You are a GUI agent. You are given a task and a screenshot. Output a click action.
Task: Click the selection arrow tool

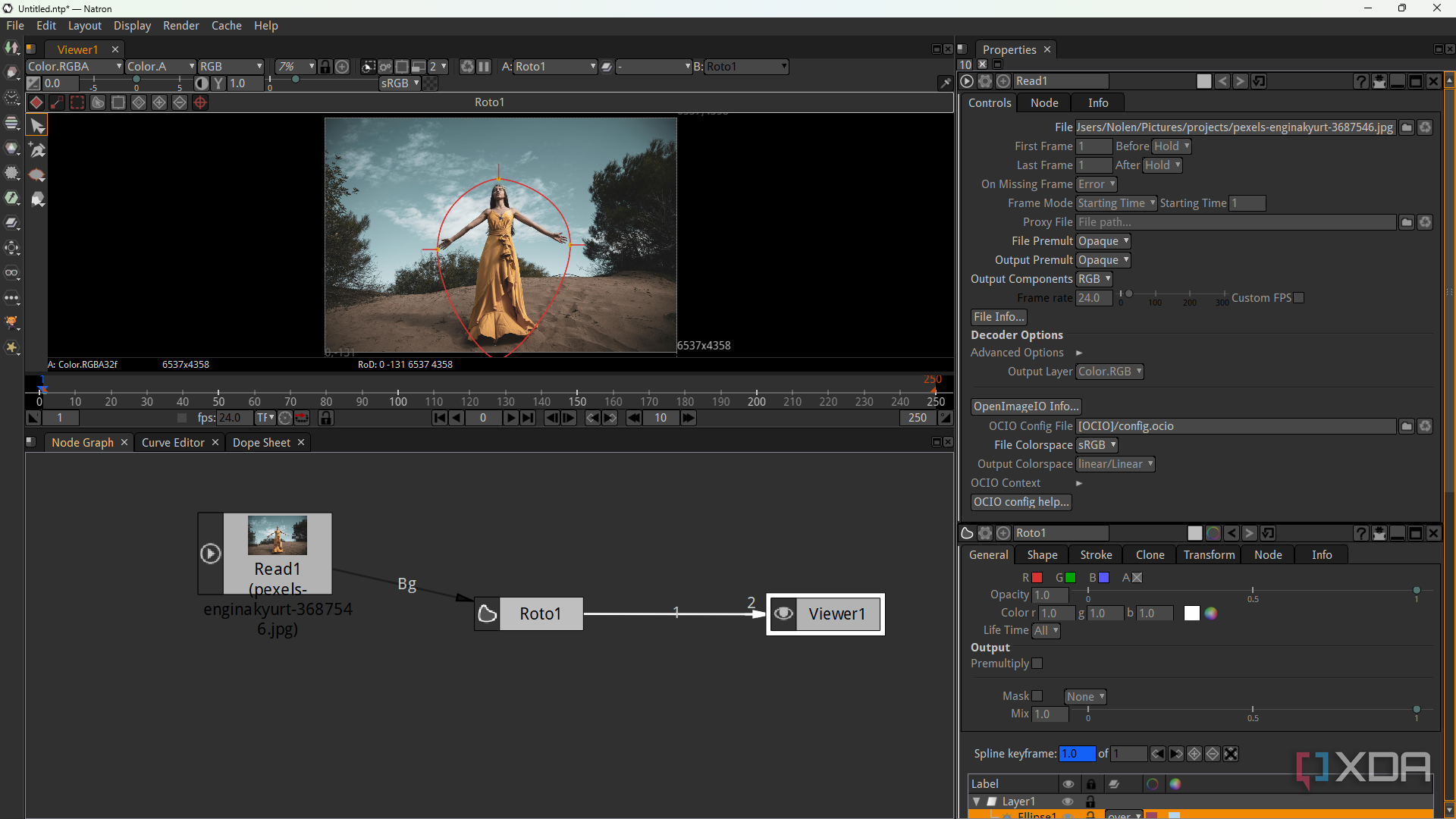37,126
